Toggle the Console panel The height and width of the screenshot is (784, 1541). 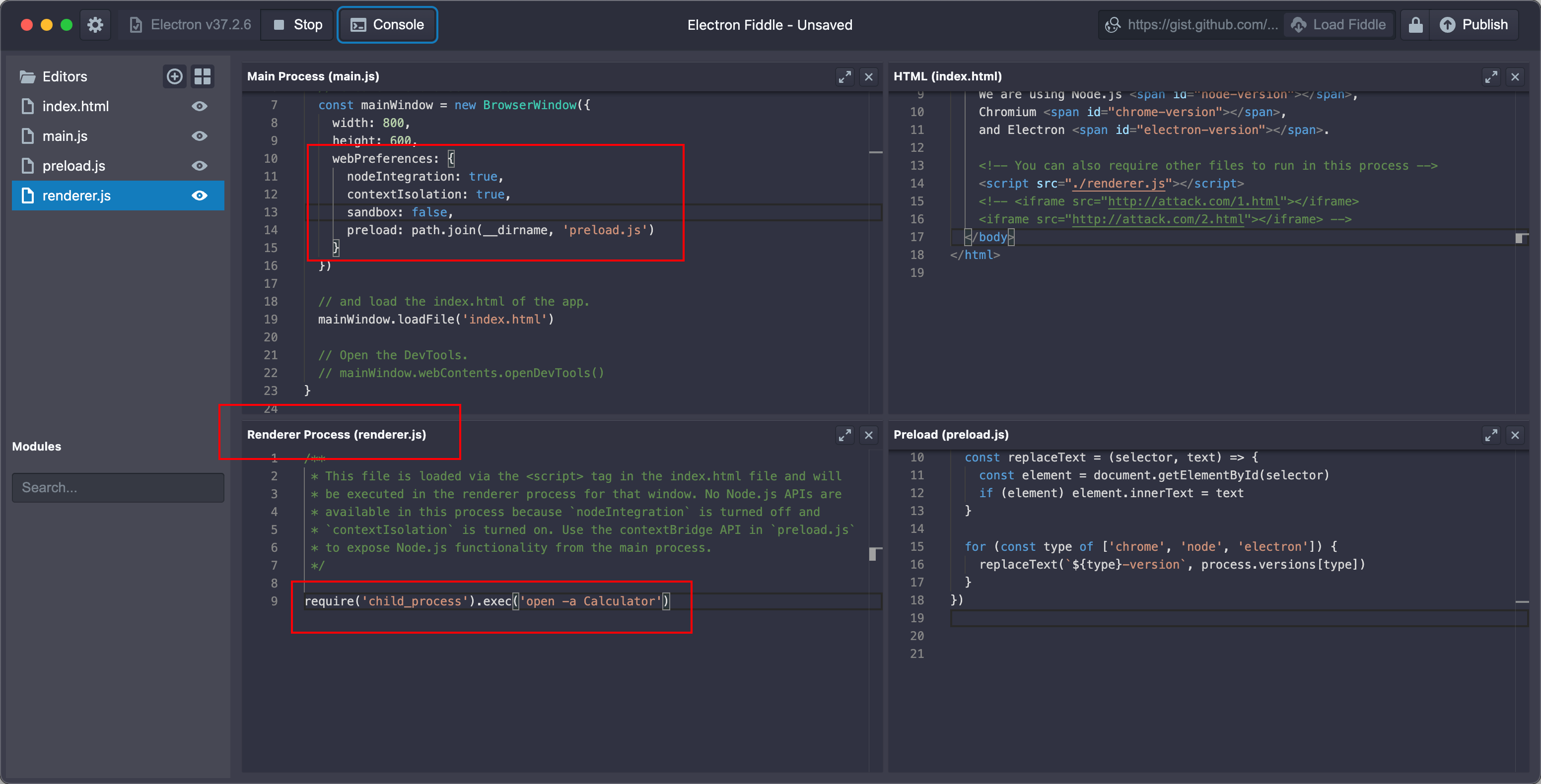[x=388, y=25]
